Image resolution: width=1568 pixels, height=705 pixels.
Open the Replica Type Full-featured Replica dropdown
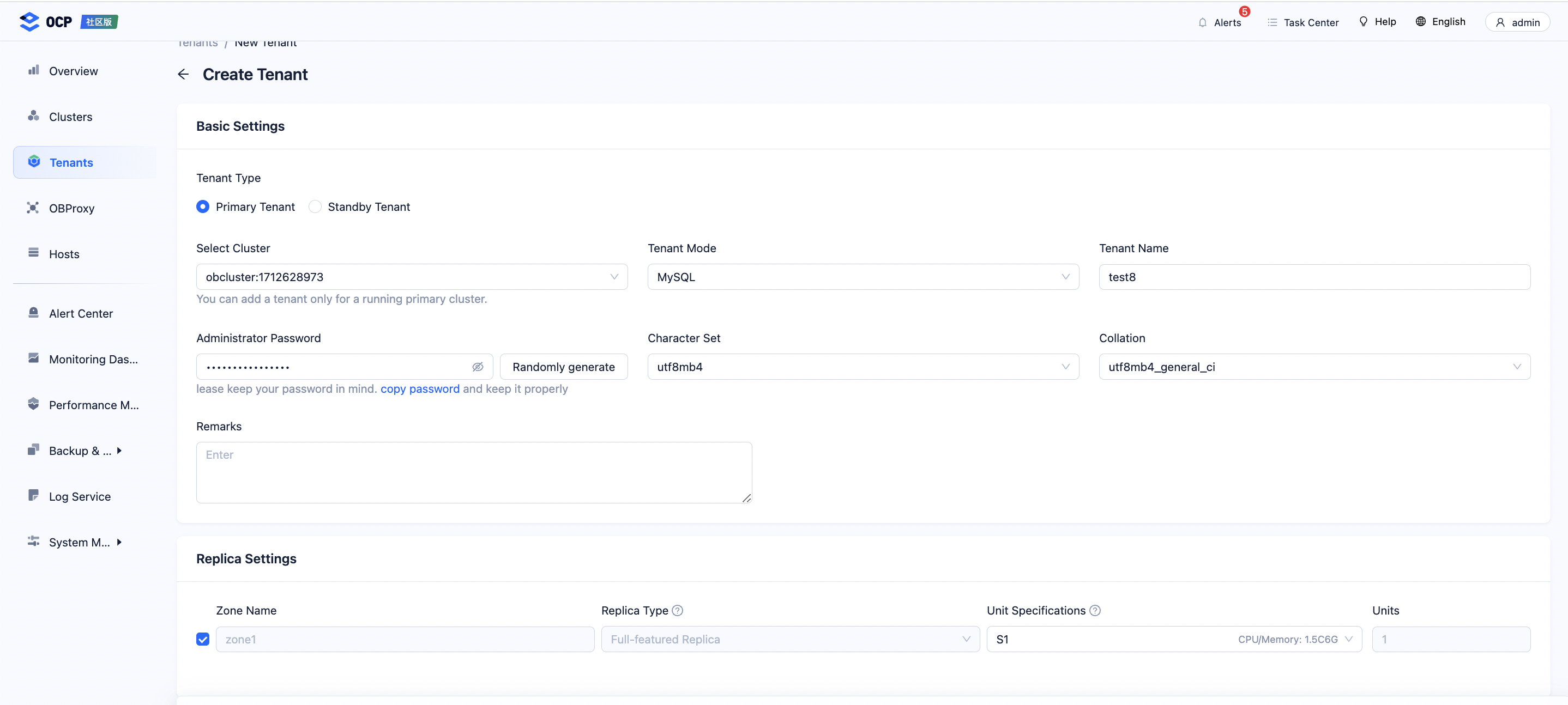(791, 639)
